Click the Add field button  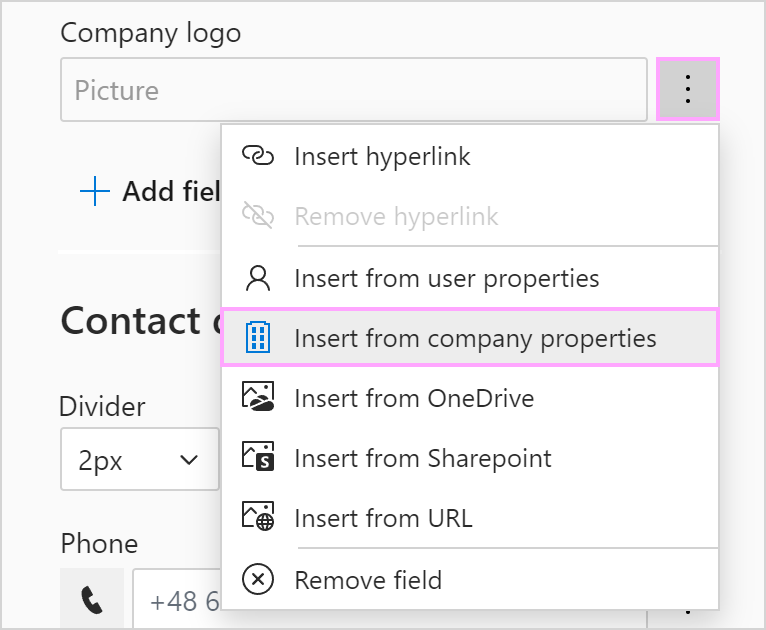point(150,191)
